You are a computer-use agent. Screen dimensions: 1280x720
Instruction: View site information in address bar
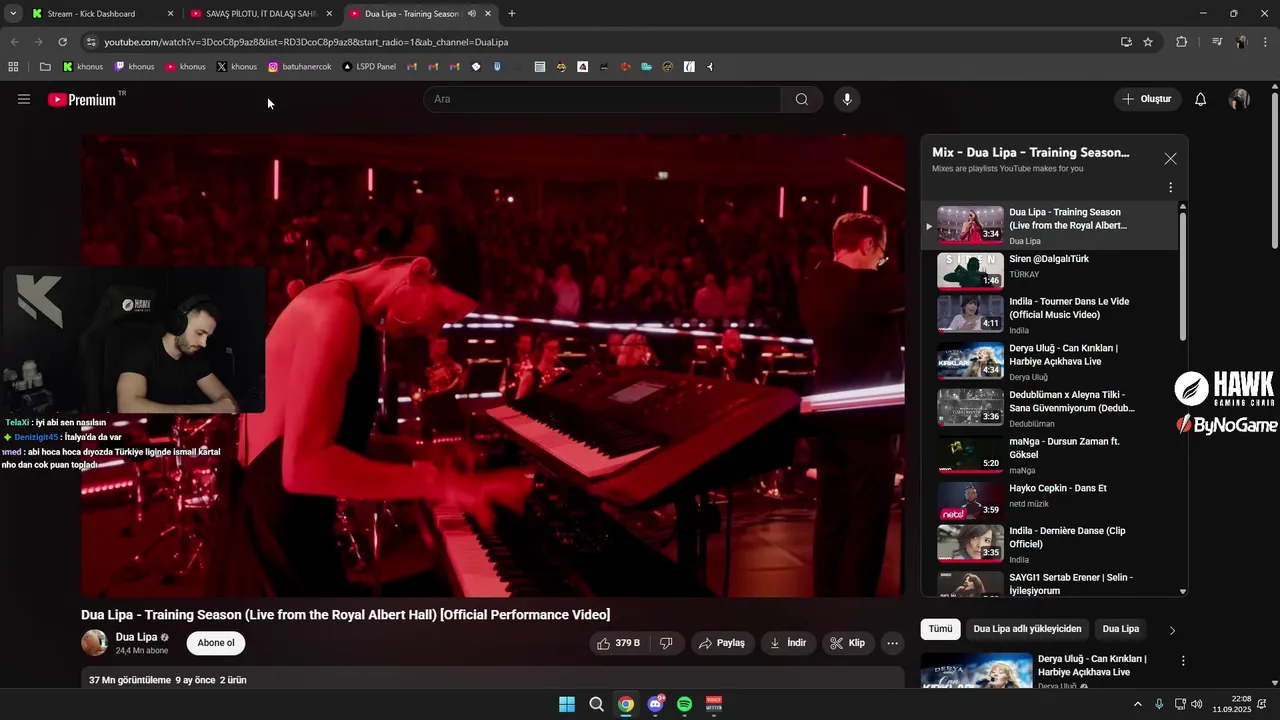point(91,42)
